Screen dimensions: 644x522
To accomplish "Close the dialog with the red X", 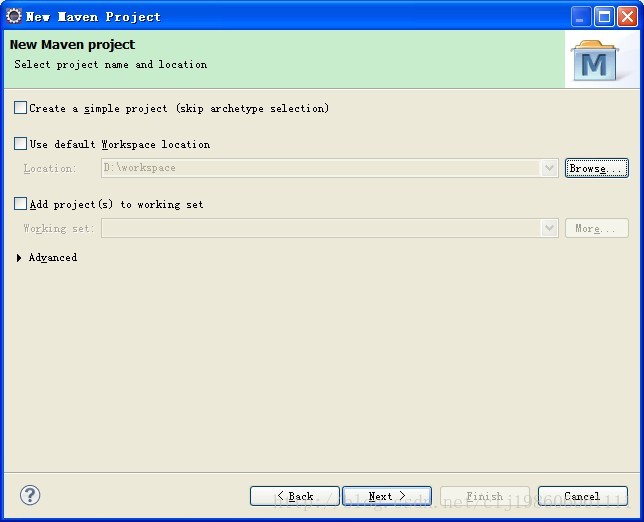I will [628, 17].
